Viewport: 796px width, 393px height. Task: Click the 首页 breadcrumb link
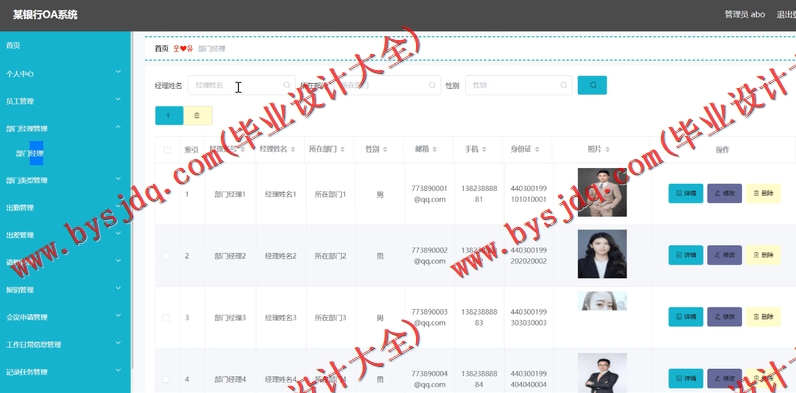(161, 49)
